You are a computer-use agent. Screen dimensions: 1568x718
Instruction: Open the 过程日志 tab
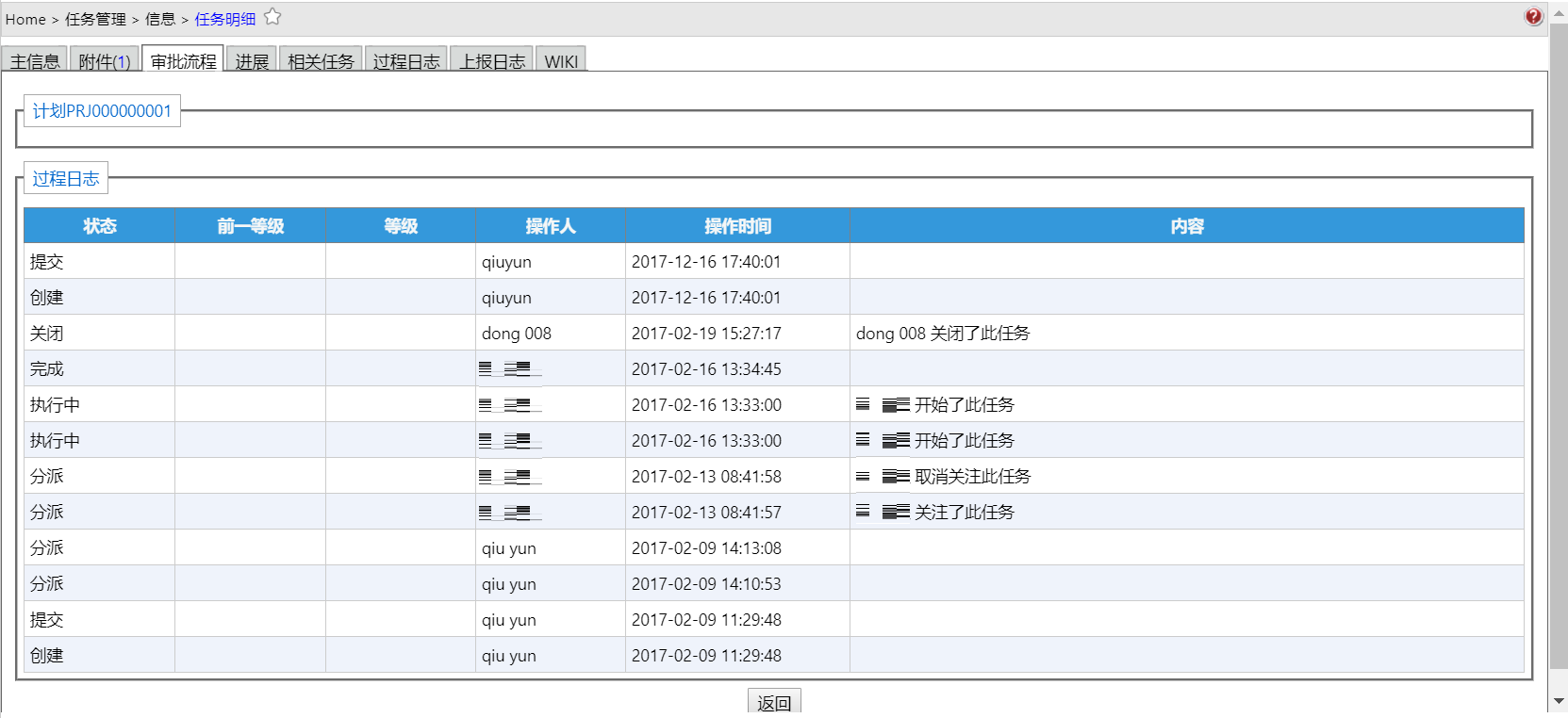[406, 61]
